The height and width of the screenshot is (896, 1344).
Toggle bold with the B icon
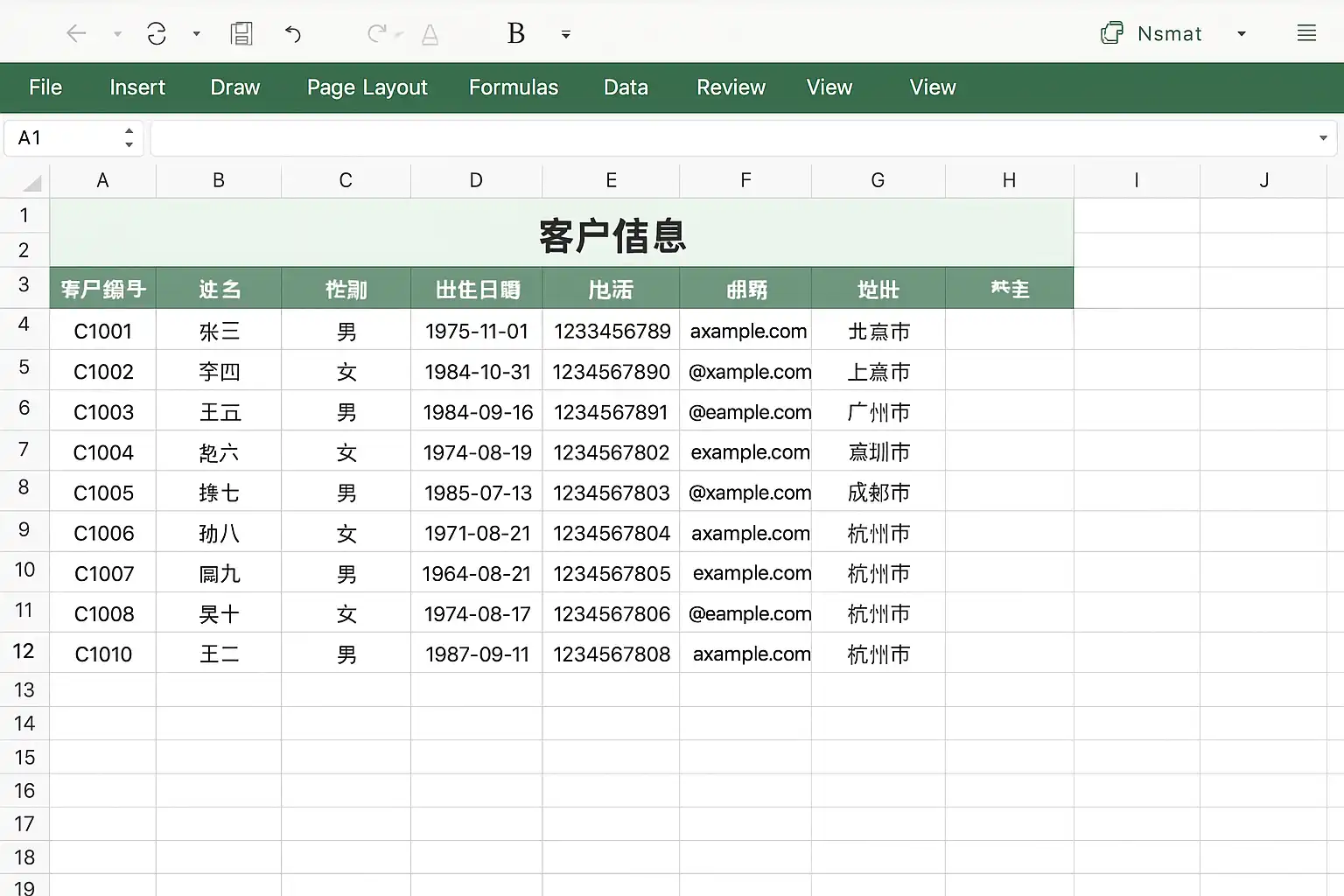516,34
